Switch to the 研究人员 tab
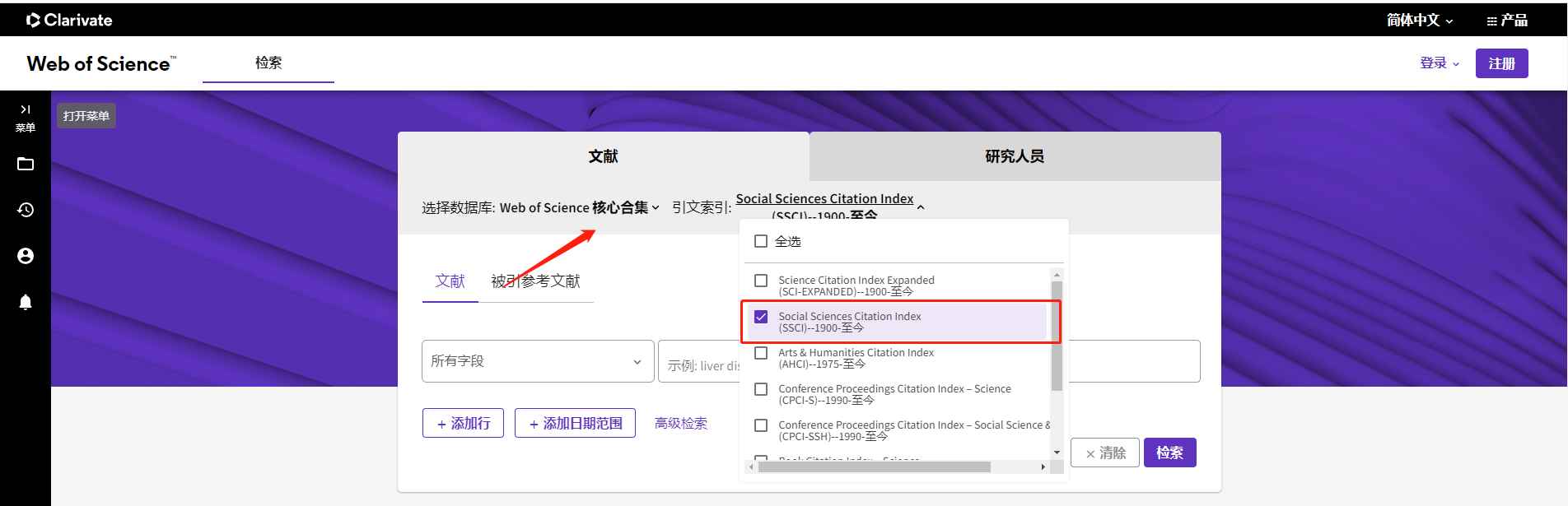Screen dimensions: 1568x506 [1015, 156]
